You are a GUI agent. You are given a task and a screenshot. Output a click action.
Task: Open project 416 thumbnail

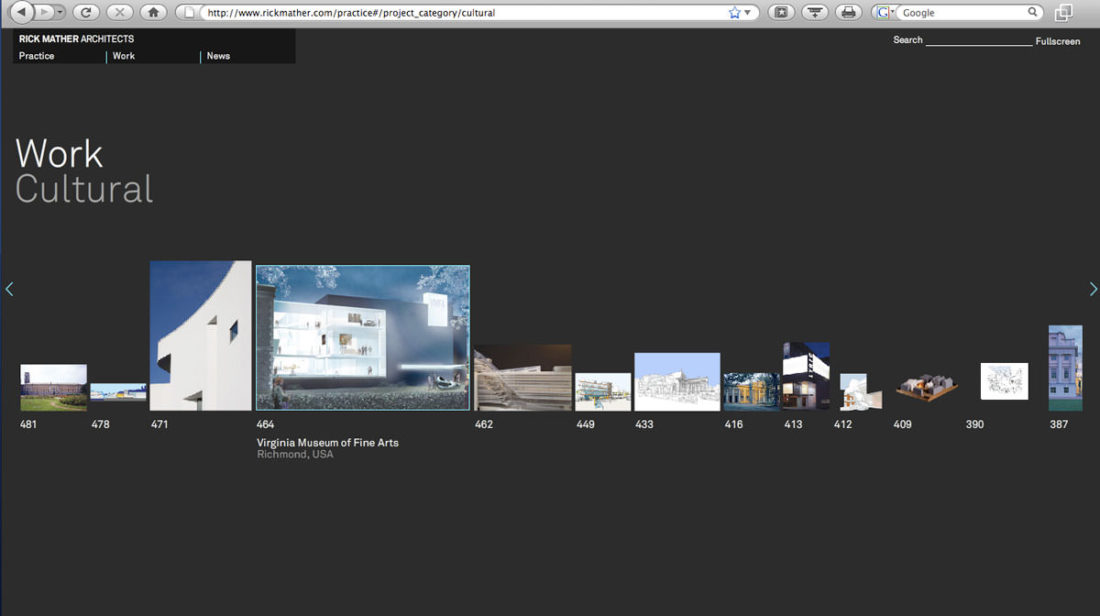click(x=751, y=391)
